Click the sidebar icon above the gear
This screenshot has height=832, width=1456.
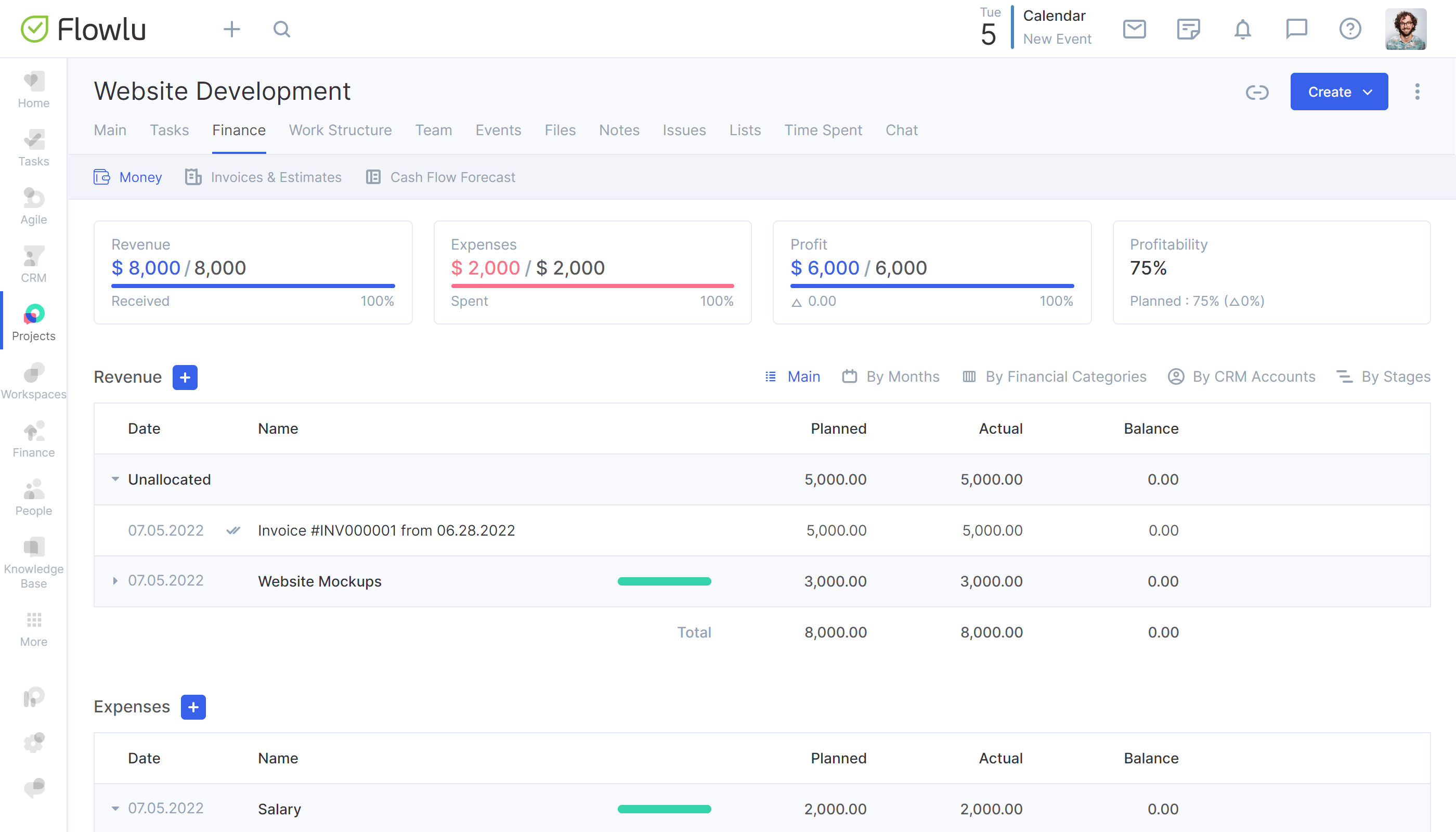[34, 697]
